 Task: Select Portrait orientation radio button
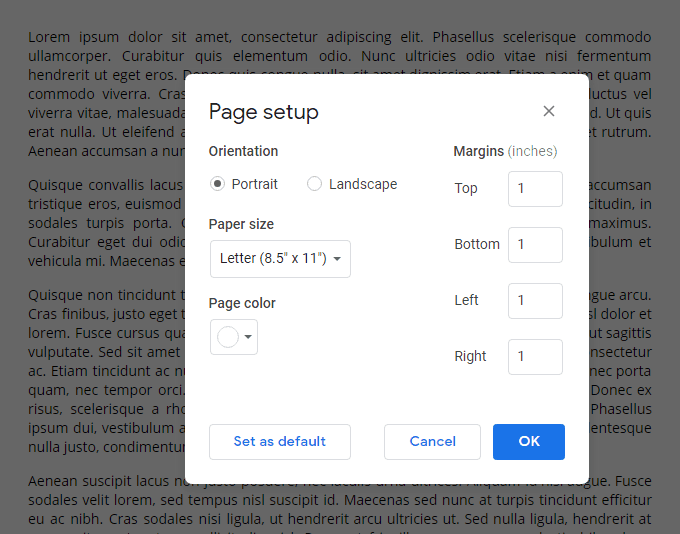pos(218,184)
